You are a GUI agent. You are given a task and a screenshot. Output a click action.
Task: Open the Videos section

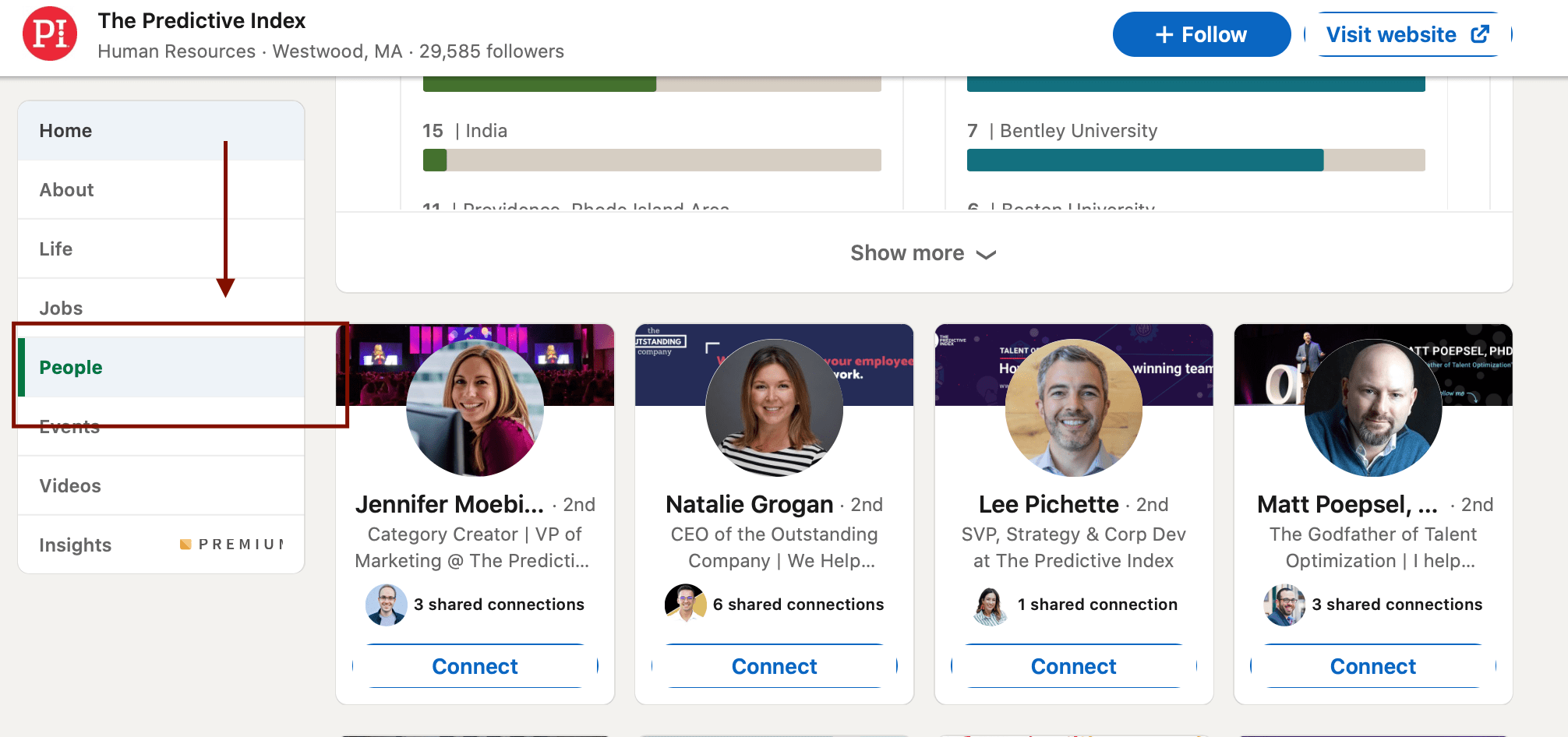click(161, 486)
